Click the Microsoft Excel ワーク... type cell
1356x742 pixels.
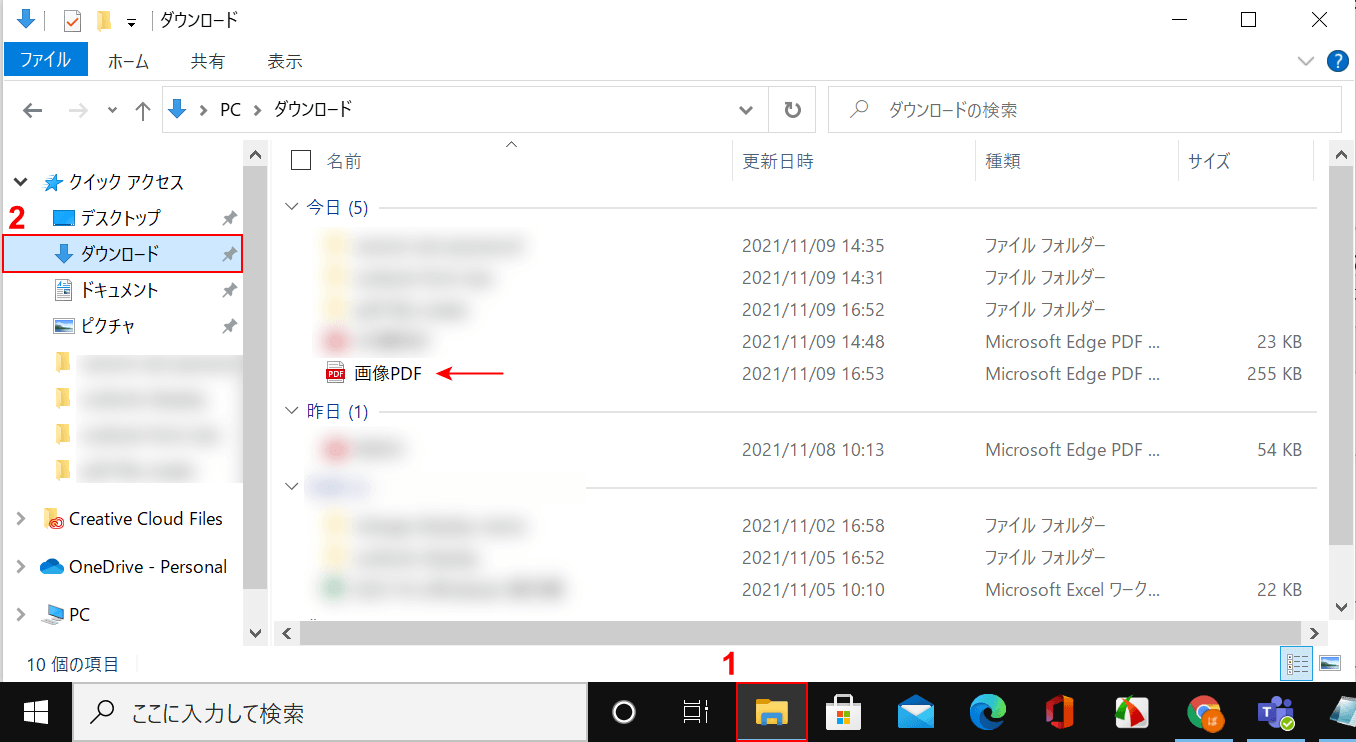[1073, 590]
